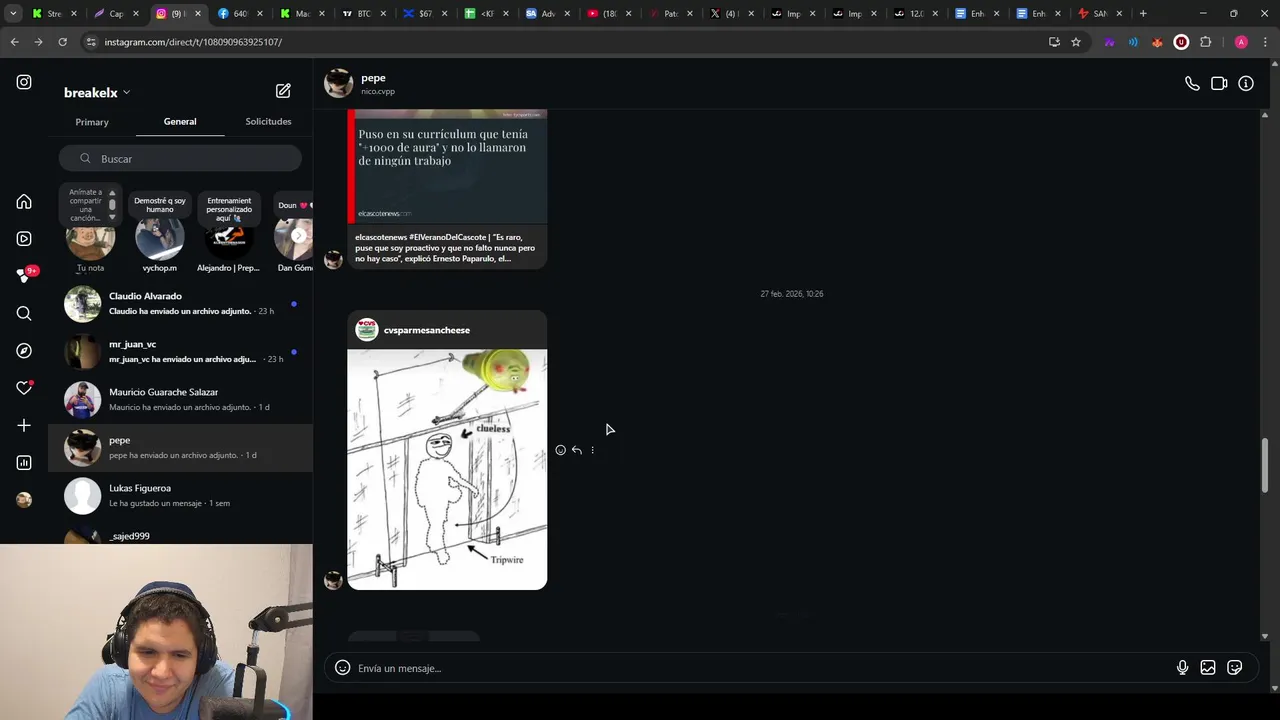Go forward in browser history
1280x720 pixels.
(x=38, y=42)
